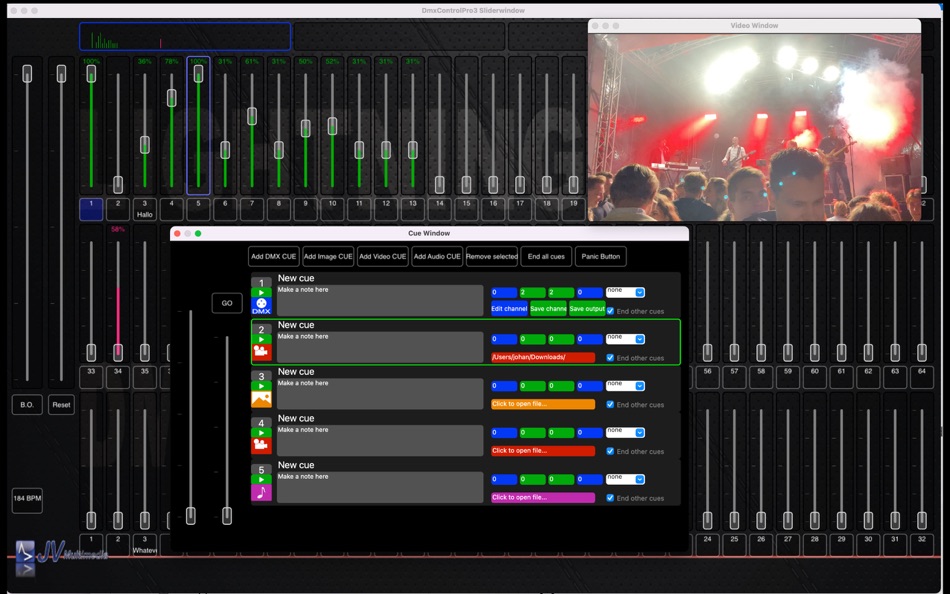Select cue number 3 label
This screenshot has width=950, height=594.
click(261, 376)
